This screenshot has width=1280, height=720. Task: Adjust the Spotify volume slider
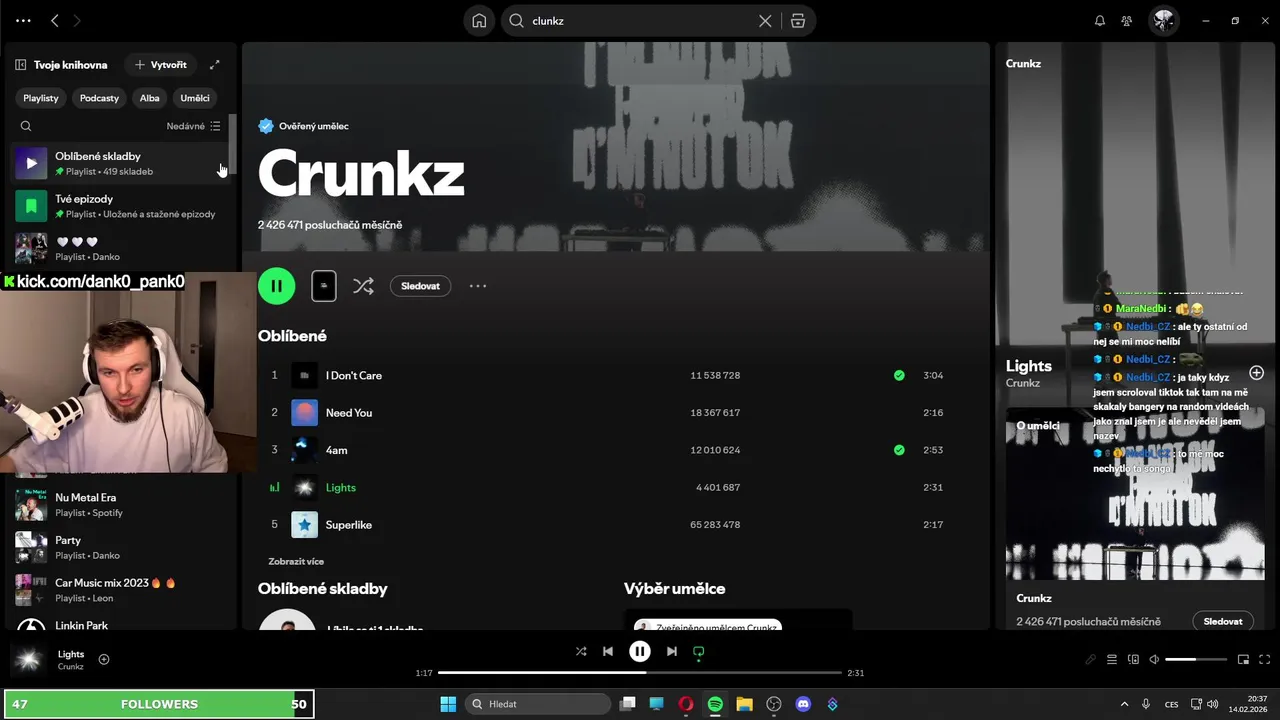pyautogui.click(x=1196, y=660)
